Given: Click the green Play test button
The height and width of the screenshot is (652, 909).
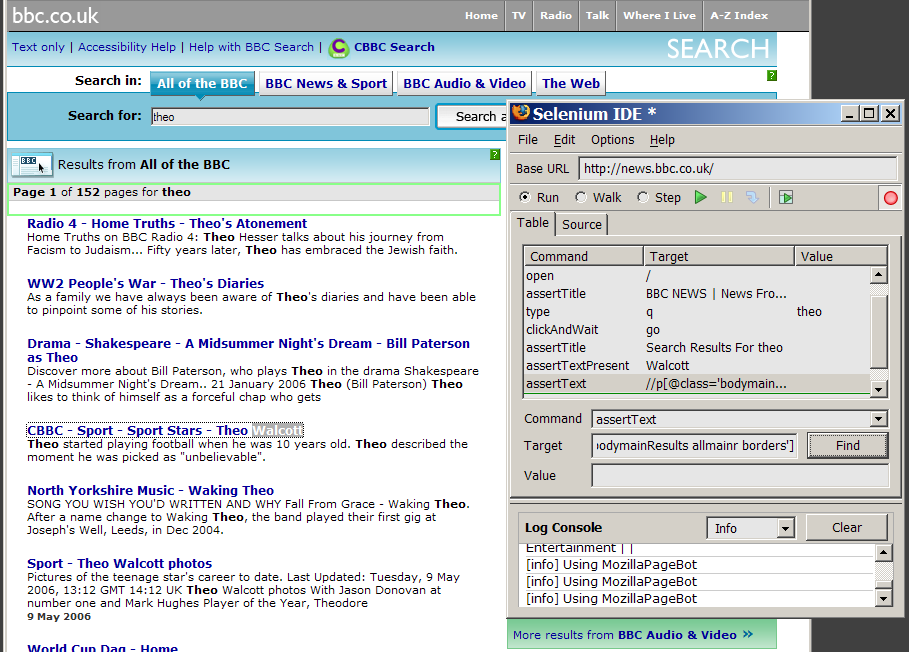Looking at the screenshot, I should [x=700, y=198].
